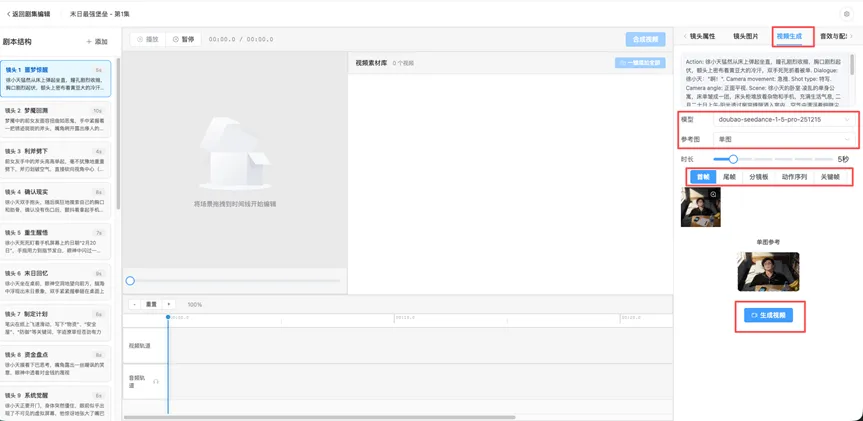The width and height of the screenshot is (863, 421).
Task: Click the 单图参考 reference image
Action: (x=768, y=272)
